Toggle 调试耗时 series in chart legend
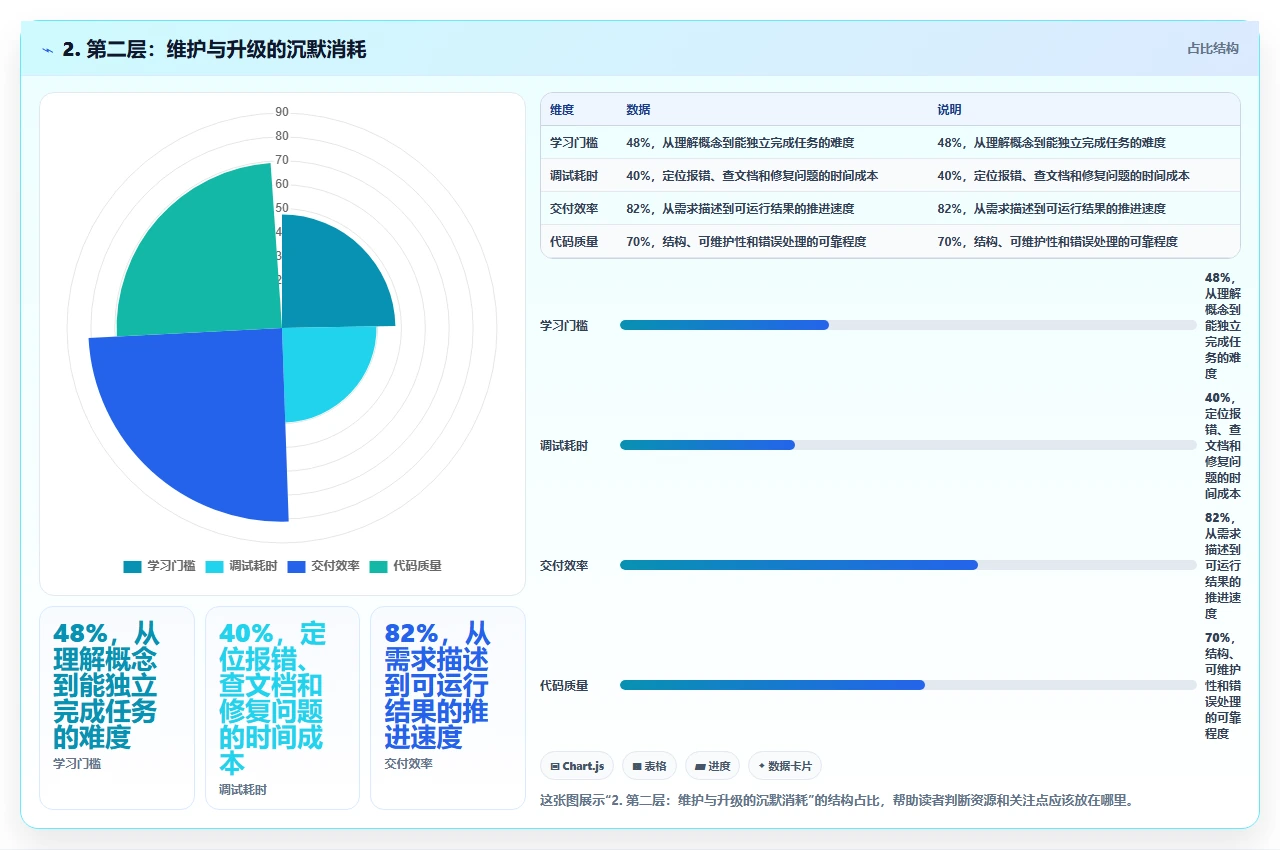 (x=241, y=566)
